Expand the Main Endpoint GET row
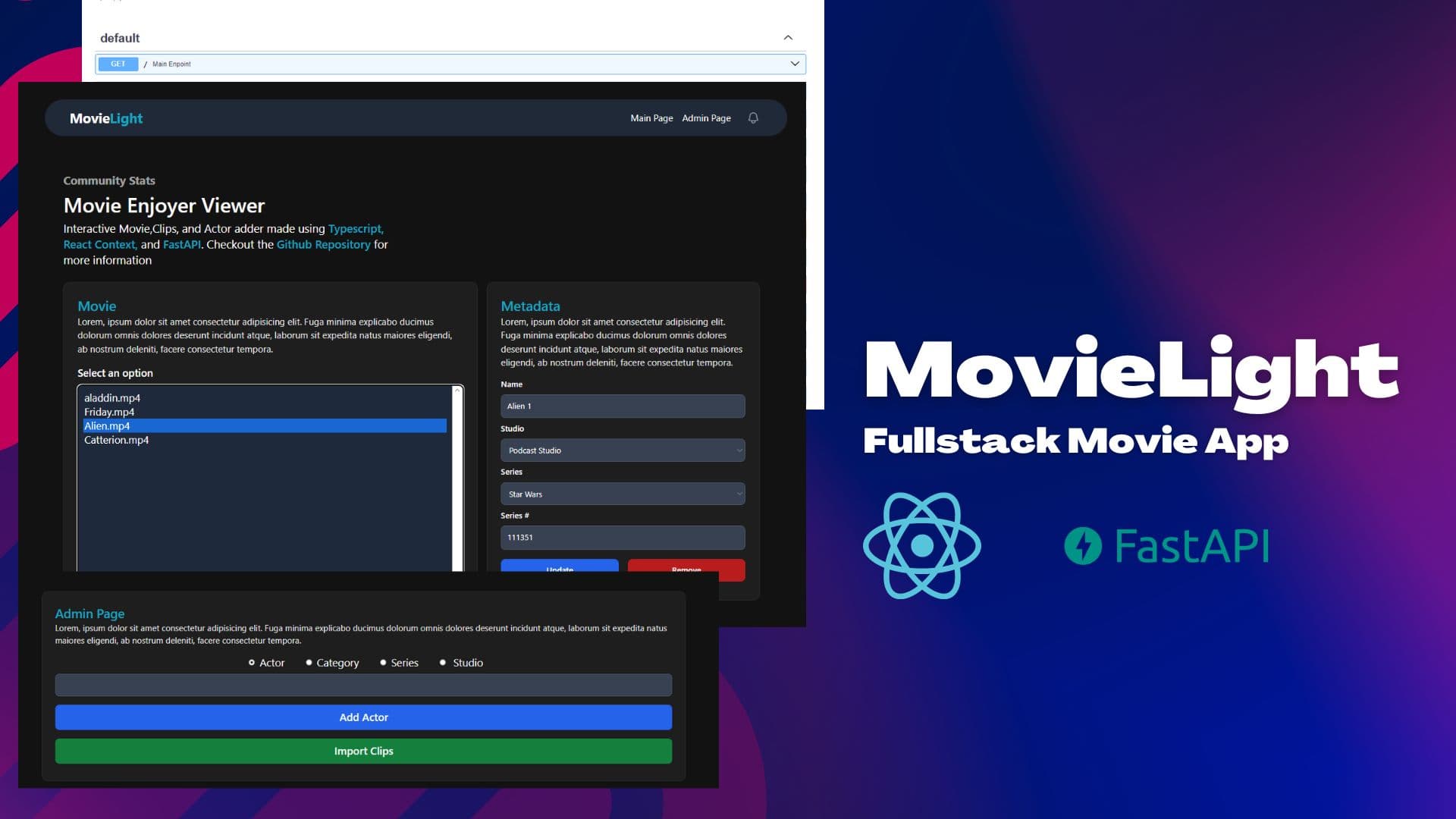 (794, 64)
